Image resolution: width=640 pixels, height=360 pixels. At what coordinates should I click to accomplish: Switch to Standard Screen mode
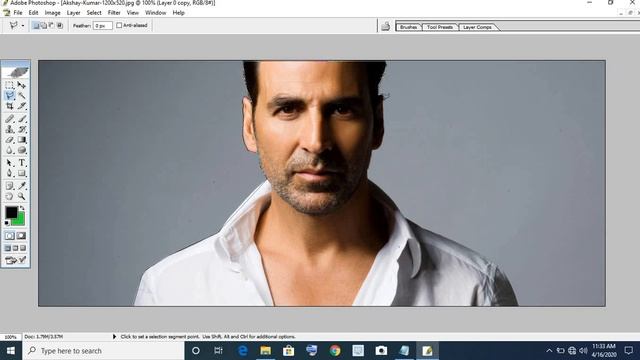coord(8,248)
